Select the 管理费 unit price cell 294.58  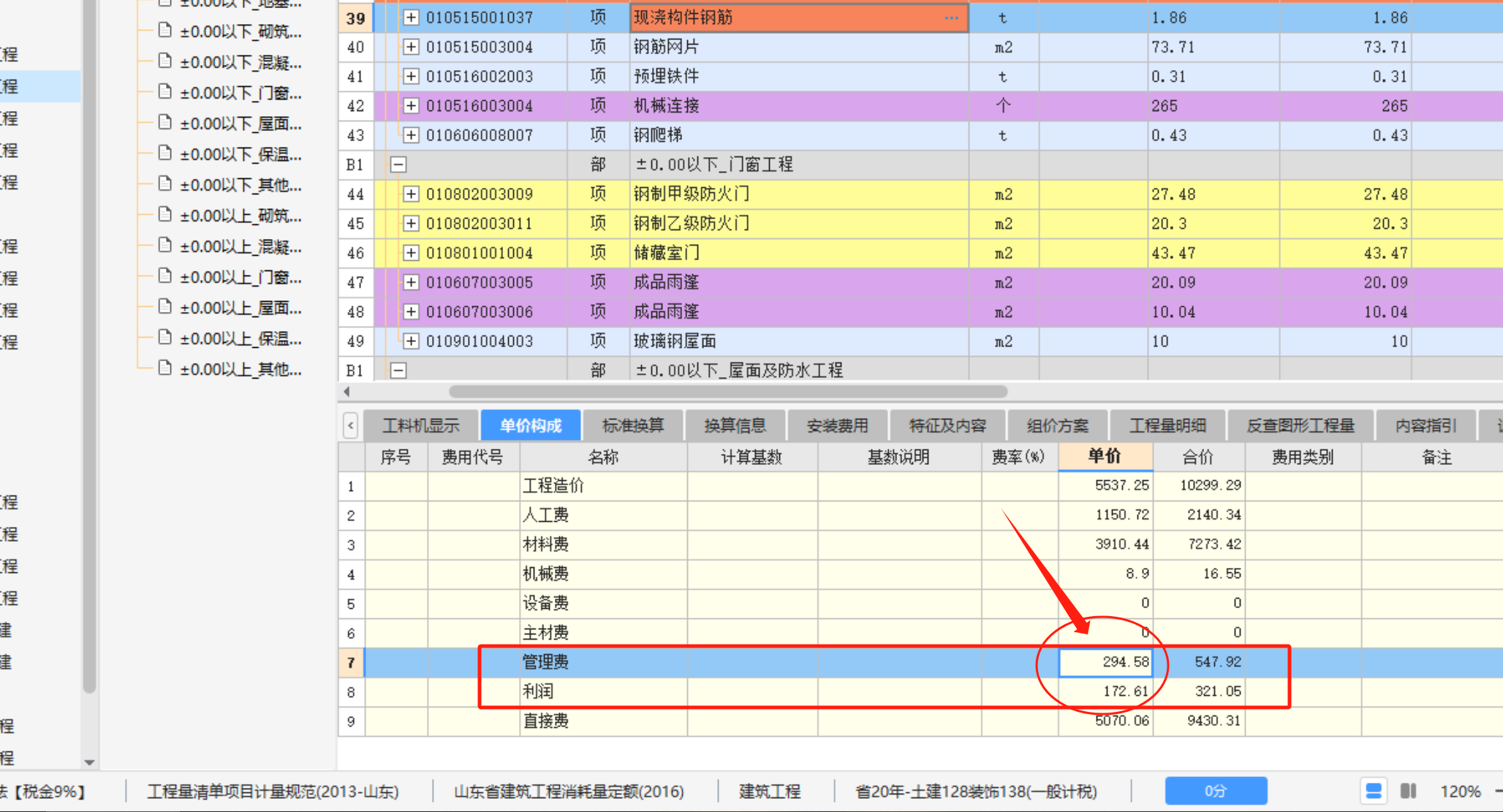coord(1105,662)
